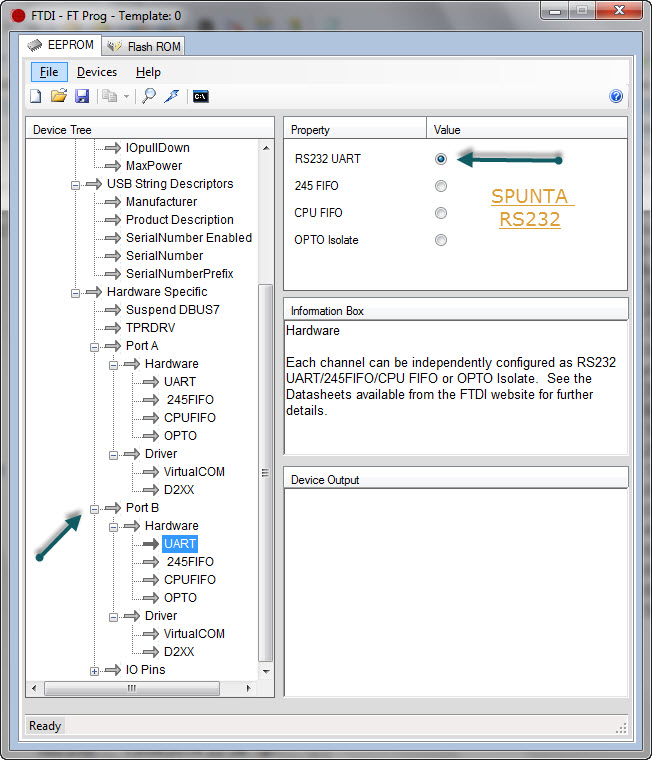Viewport: 652px width, 760px height.
Task: Open the Devices menu
Action: (x=97, y=72)
